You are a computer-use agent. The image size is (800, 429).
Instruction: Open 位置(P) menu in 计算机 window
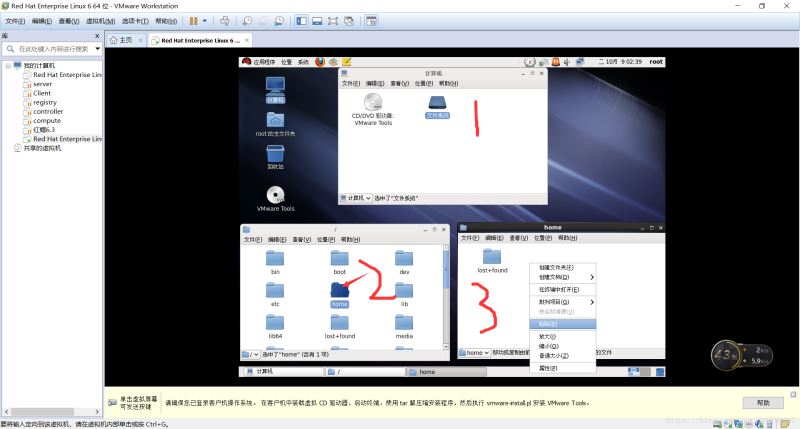click(x=423, y=83)
